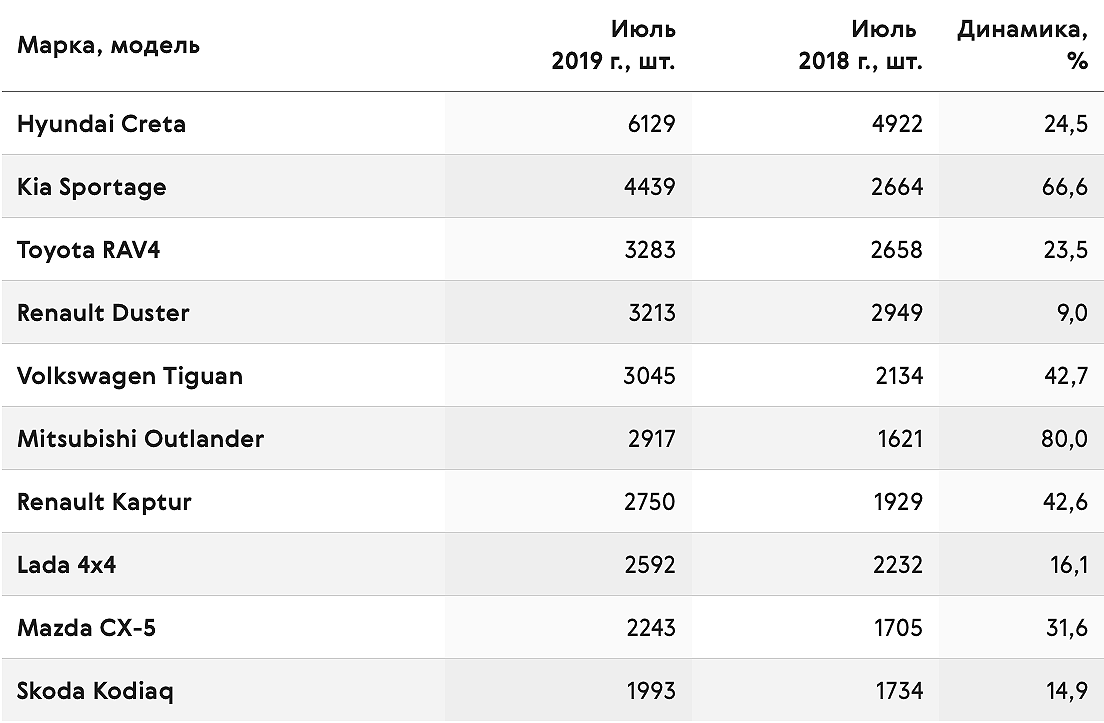The height and width of the screenshot is (723, 1104).
Task: Select the 2664 value in Kia Sportage row
Action: [x=897, y=187]
